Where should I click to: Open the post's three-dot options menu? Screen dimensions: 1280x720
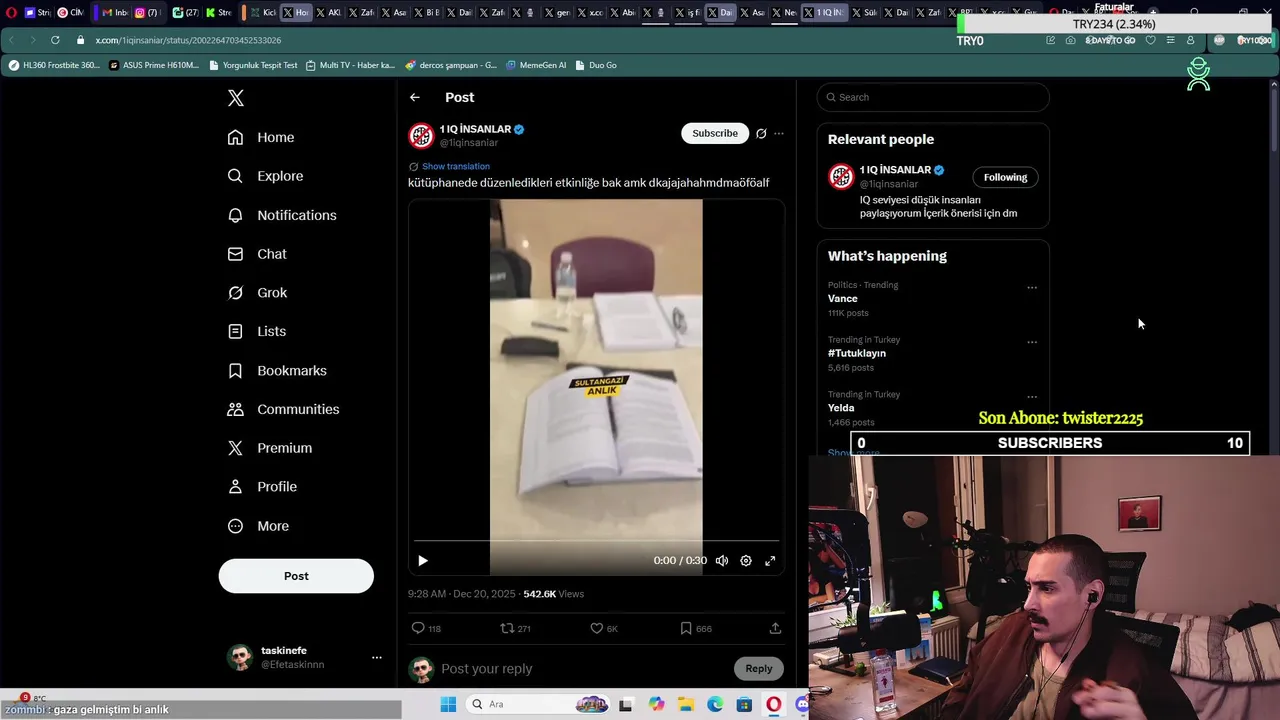pyautogui.click(x=779, y=133)
